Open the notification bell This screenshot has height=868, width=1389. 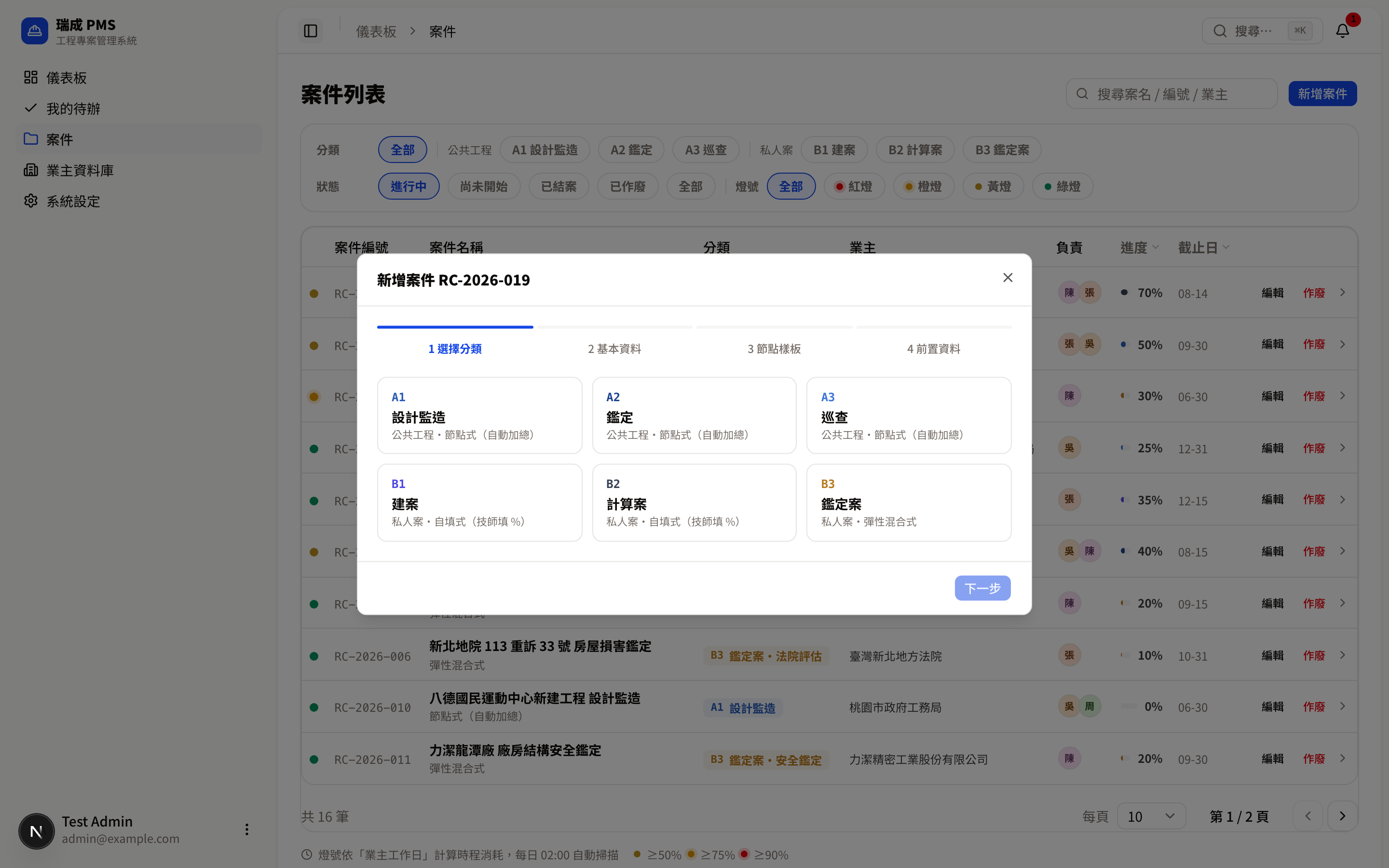pos(1342,31)
